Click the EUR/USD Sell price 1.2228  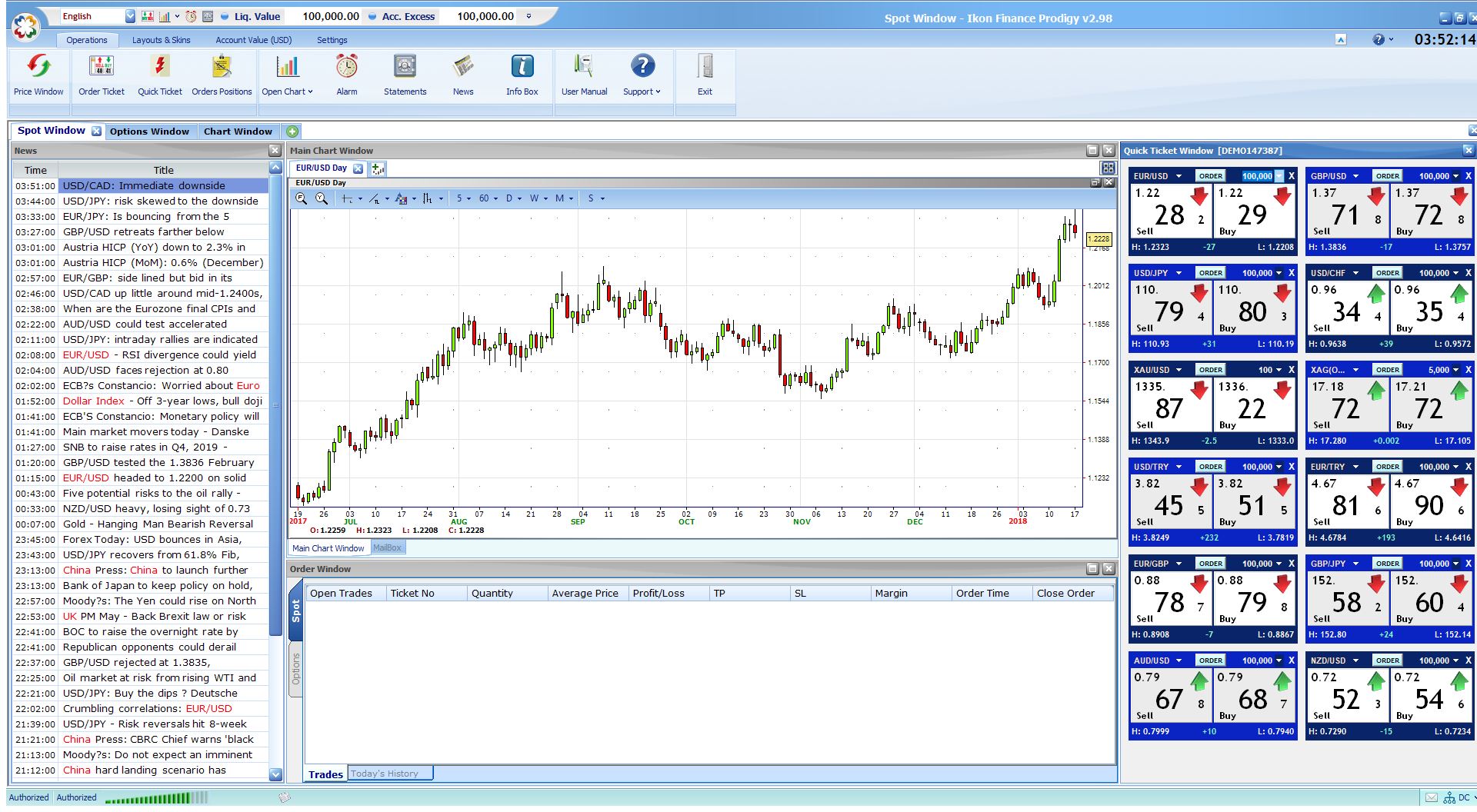tap(1169, 210)
